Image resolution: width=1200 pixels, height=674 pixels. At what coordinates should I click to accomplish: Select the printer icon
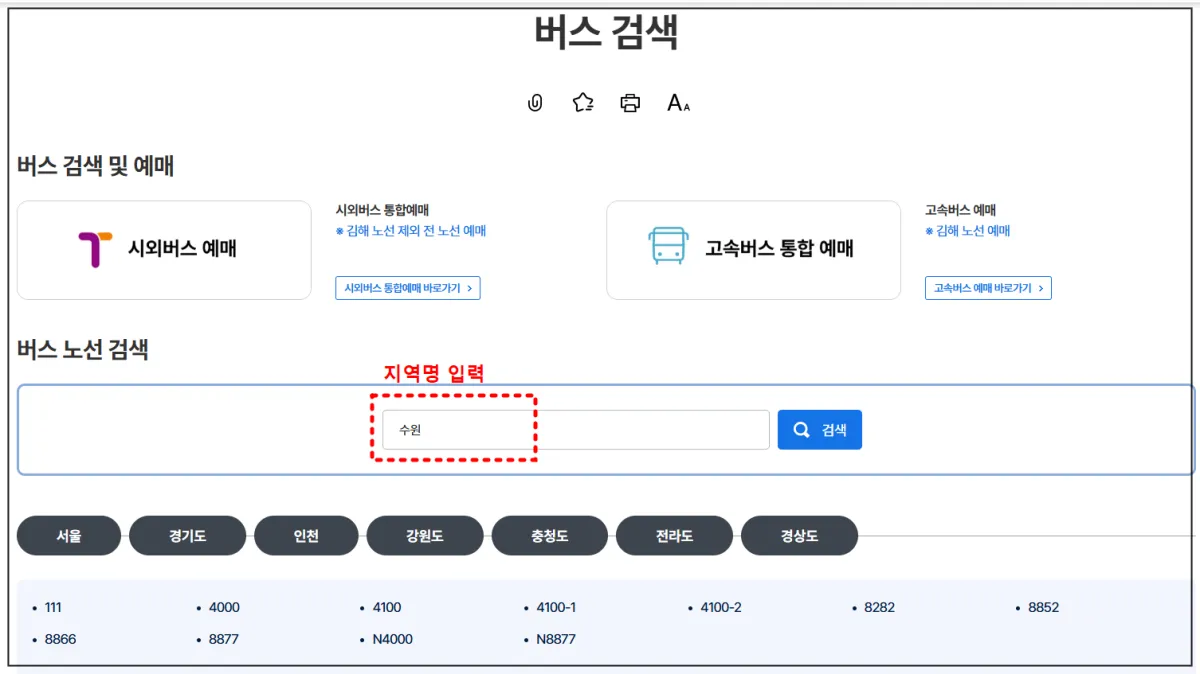coord(629,101)
